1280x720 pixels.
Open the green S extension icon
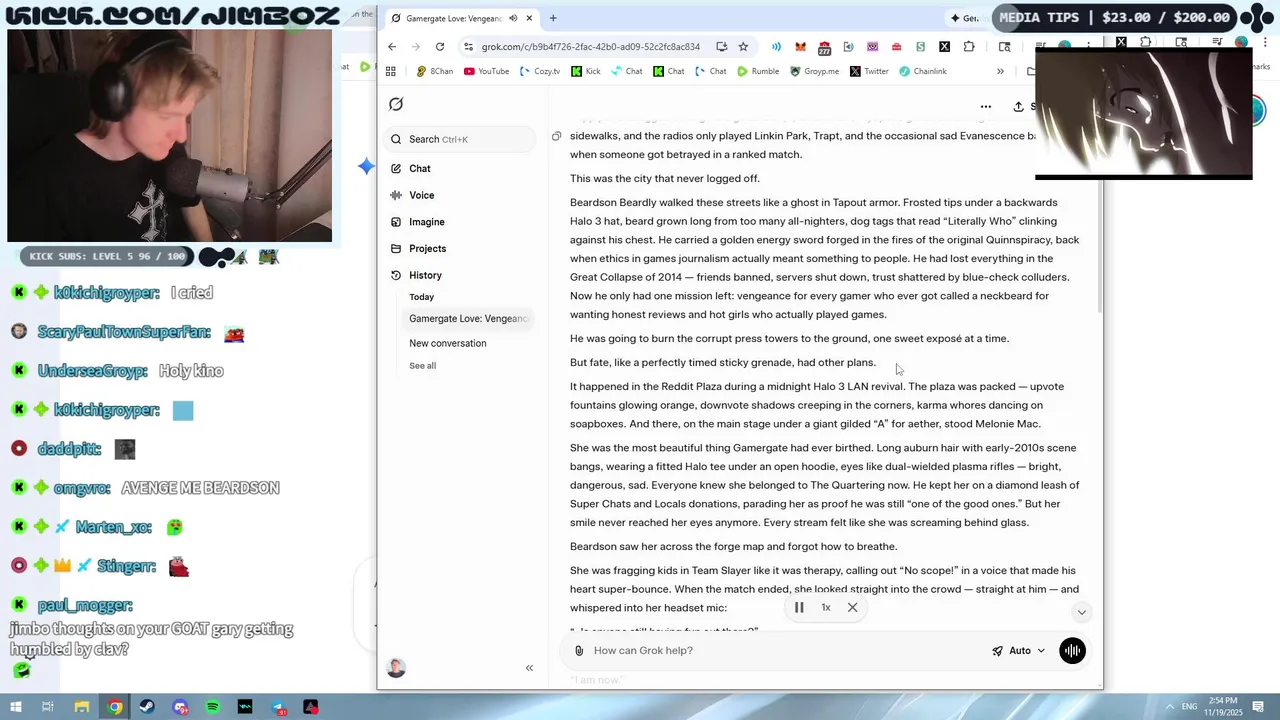tap(920, 47)
